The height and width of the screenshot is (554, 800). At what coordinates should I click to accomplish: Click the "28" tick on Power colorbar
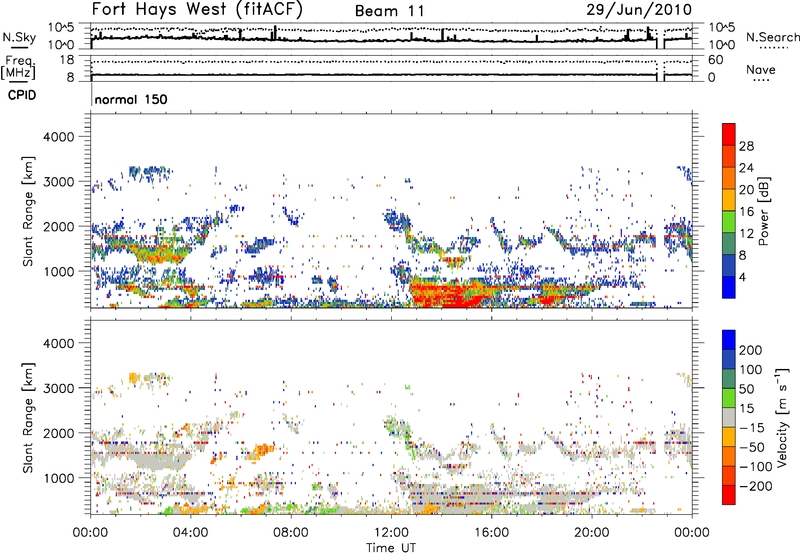point(746,146)
